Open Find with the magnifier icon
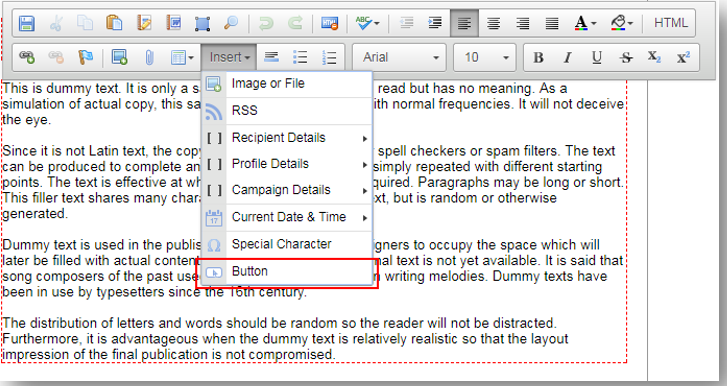The width and height of the screenshot is (727, 386). pos(231,23)
